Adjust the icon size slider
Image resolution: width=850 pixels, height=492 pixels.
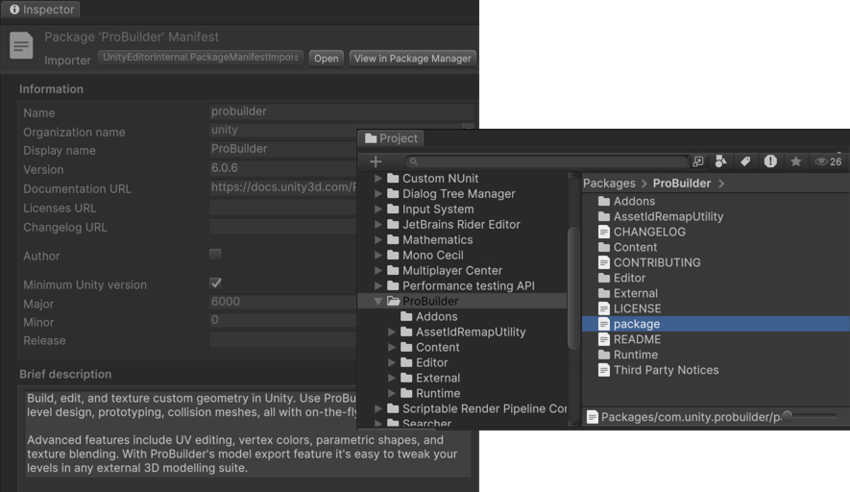pos(789,415)
